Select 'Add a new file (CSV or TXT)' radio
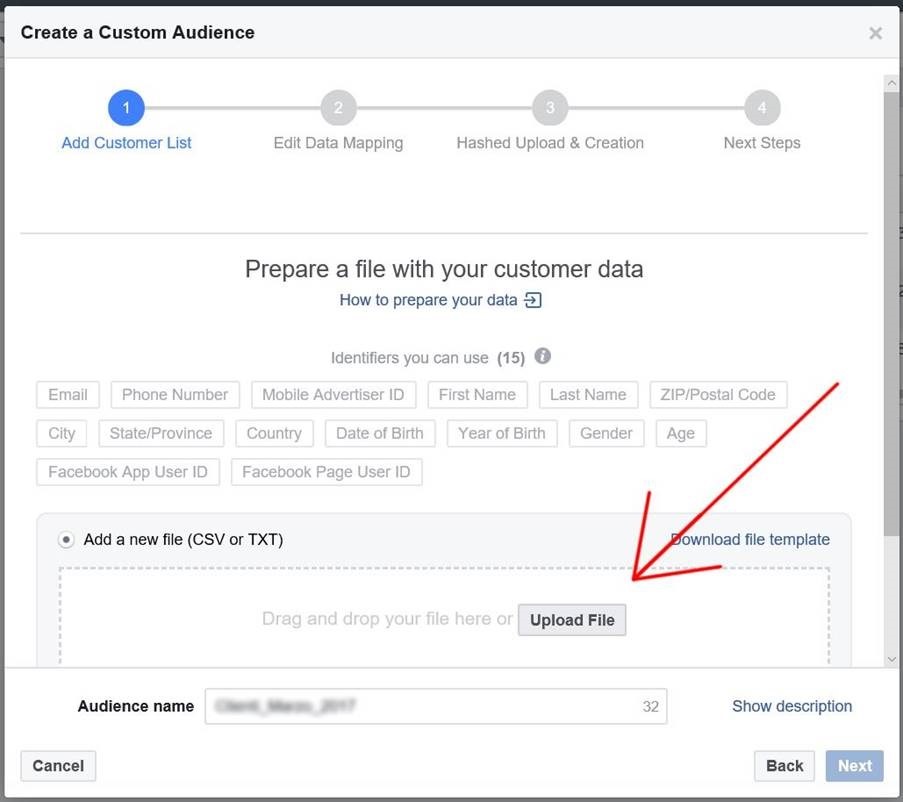Screen dimensions: 903x802 pyautogui.click(x=66, y=540)
